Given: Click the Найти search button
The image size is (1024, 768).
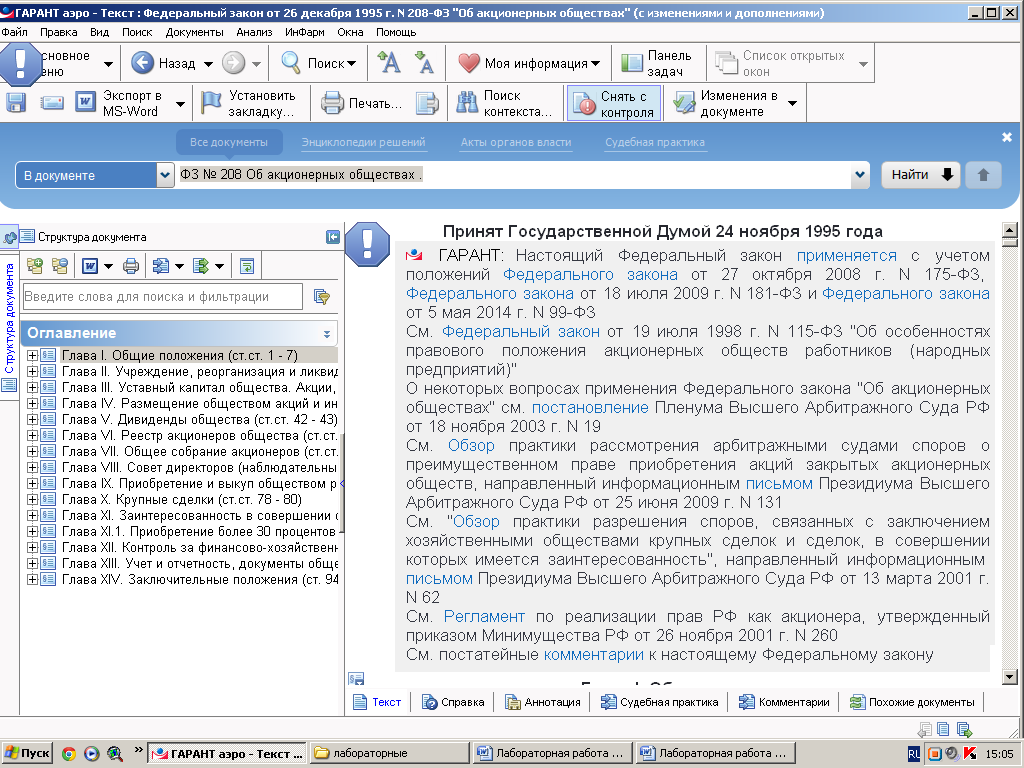Looking at the screenshot, I should tap(921, 175).
